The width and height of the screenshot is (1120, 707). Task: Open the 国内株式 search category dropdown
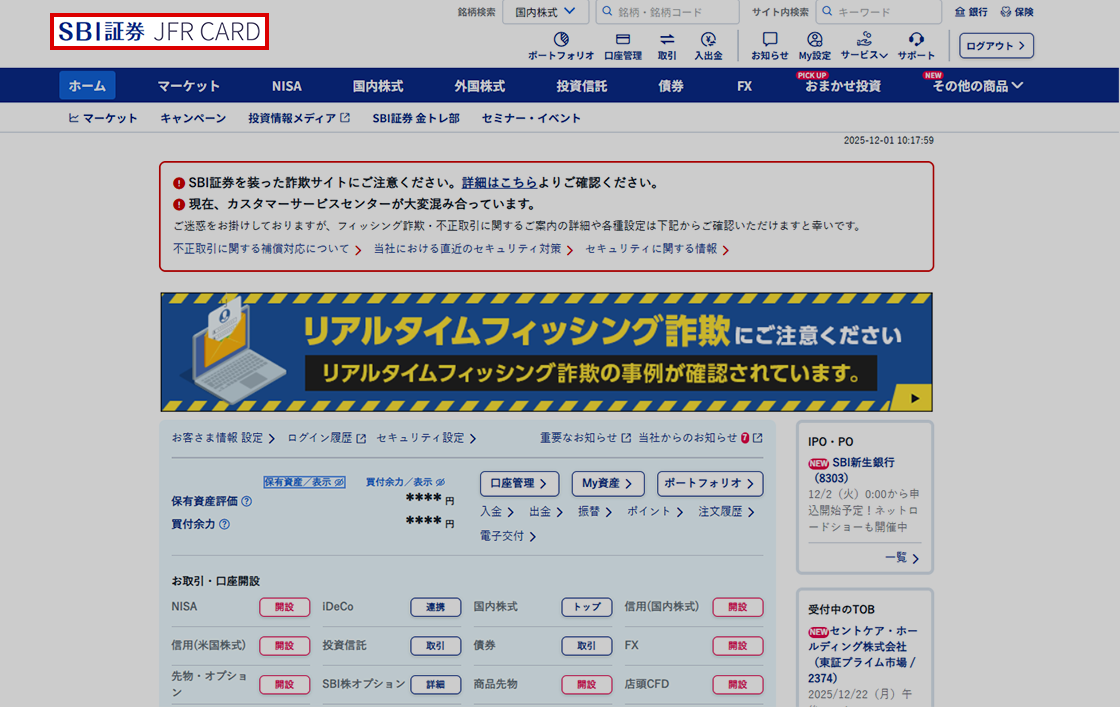[545, 11]
